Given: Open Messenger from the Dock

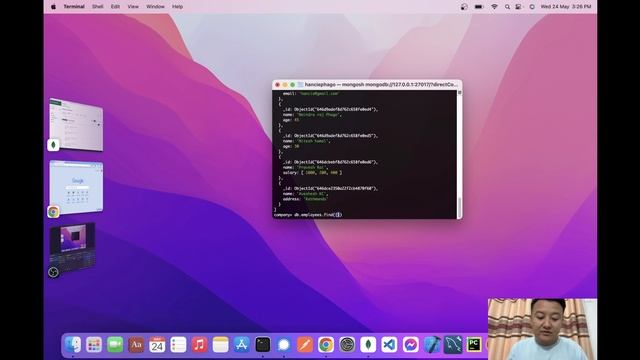Looking at the screenshot, I should [x=410, y=345].
